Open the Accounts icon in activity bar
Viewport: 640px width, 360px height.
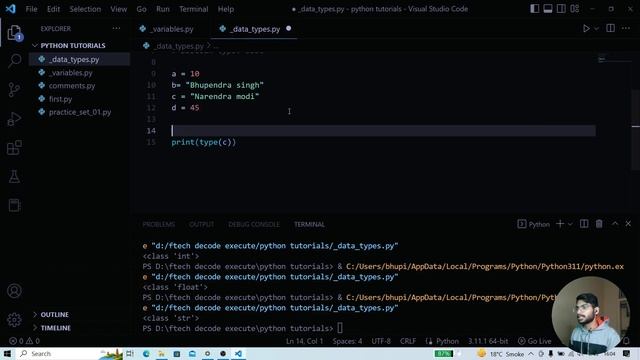(x=14, y=291)
